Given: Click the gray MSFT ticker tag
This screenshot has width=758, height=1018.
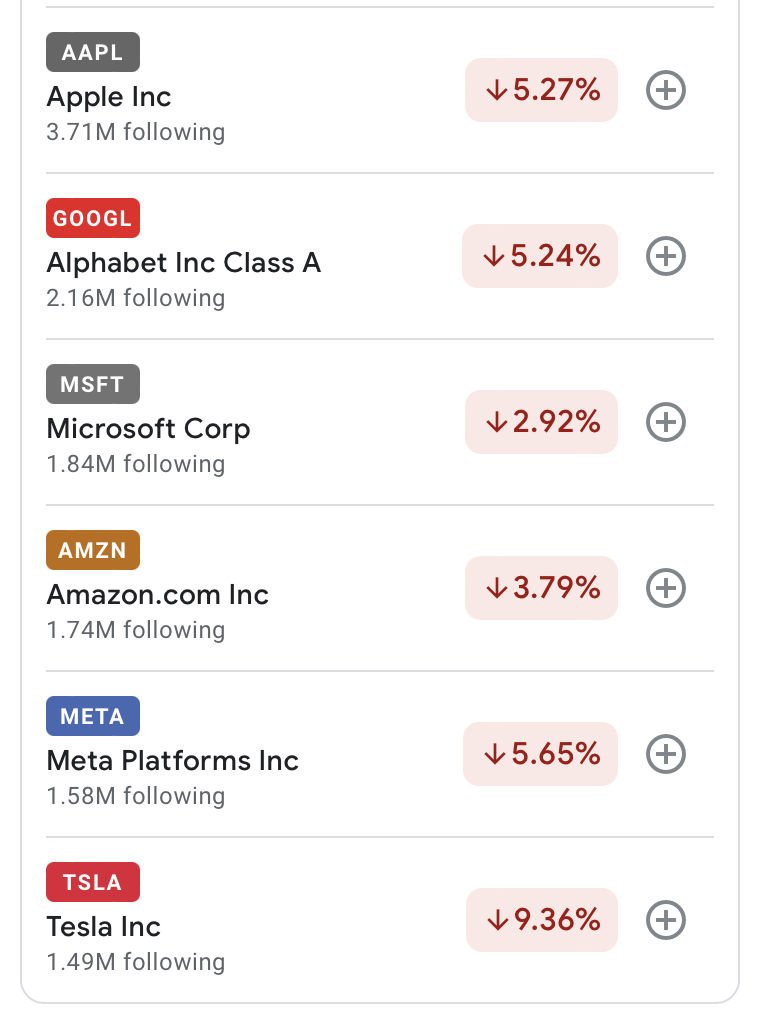Looking at the screenshot, I should coord(92,384).
